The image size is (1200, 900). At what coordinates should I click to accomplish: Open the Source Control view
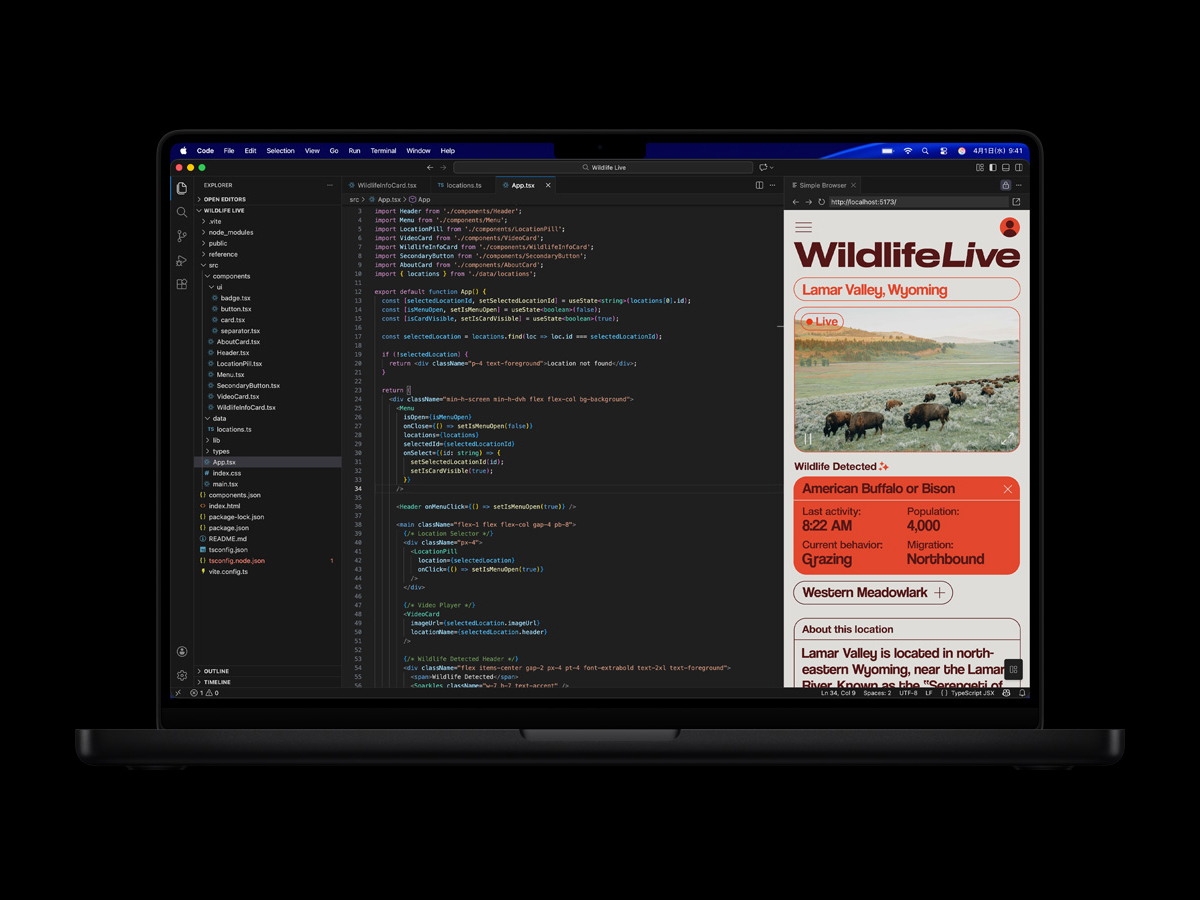tap(182, 236)
